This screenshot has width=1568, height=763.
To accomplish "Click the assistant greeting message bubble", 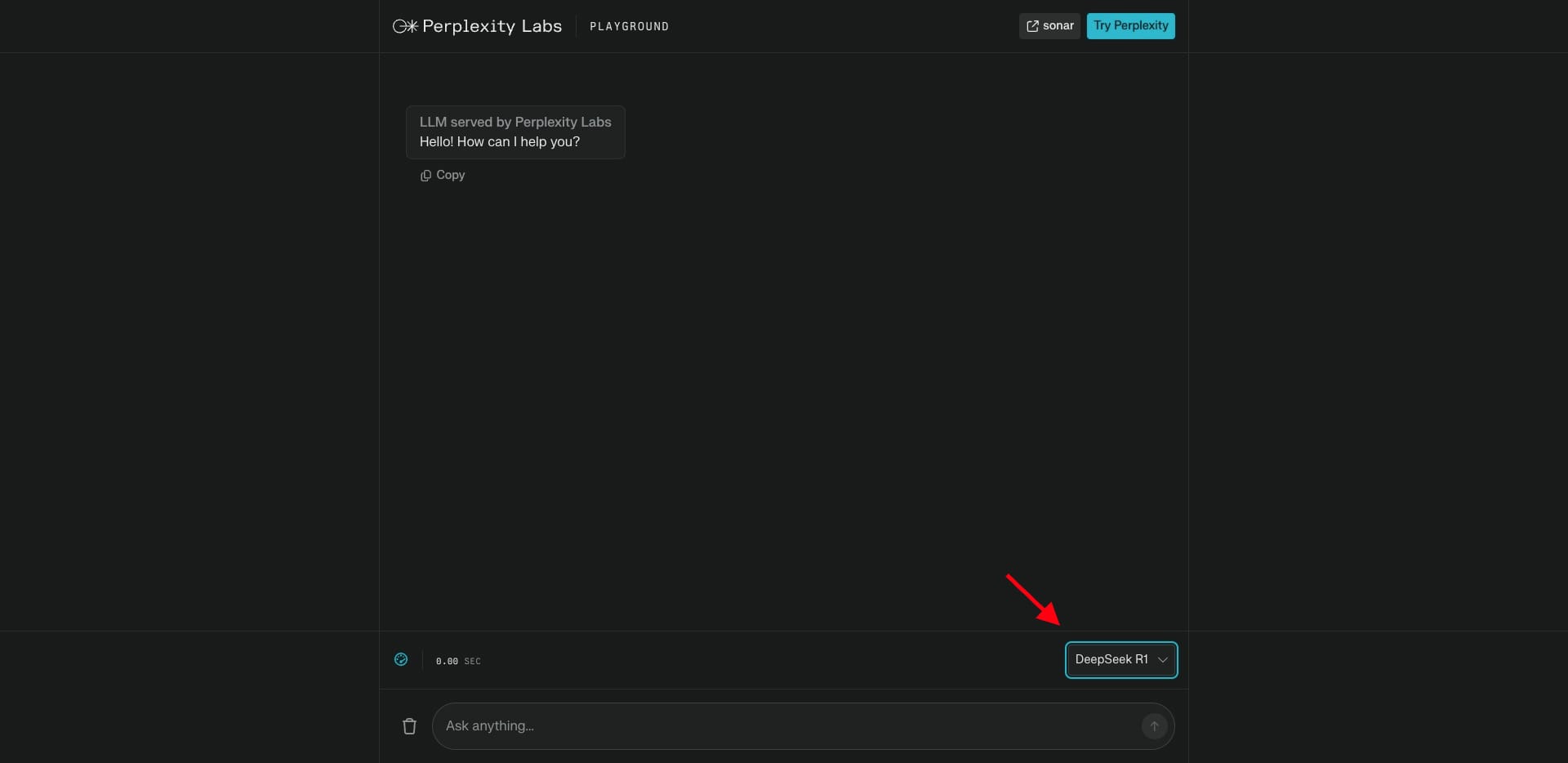I will [x=514, y=132].
